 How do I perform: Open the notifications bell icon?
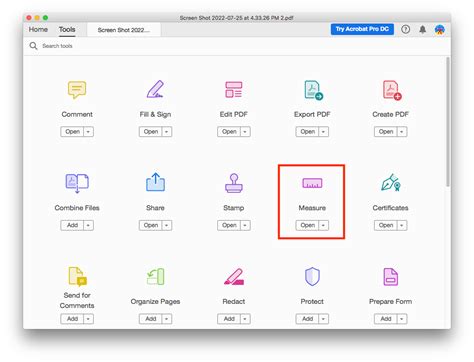coord(422,29)
